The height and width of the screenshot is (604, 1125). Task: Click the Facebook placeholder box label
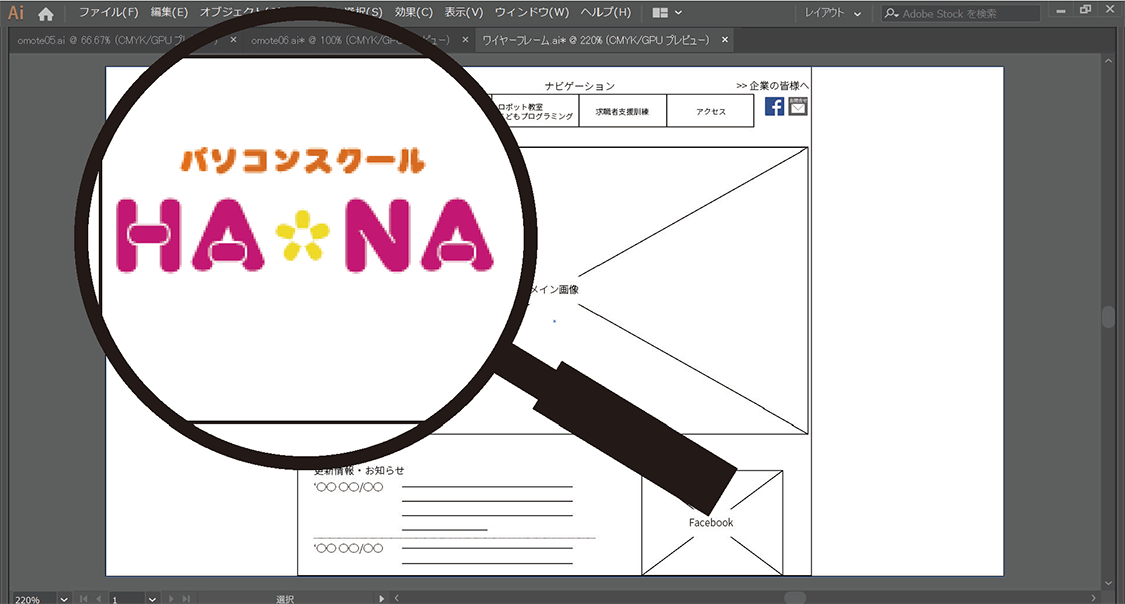click(711, 522)
